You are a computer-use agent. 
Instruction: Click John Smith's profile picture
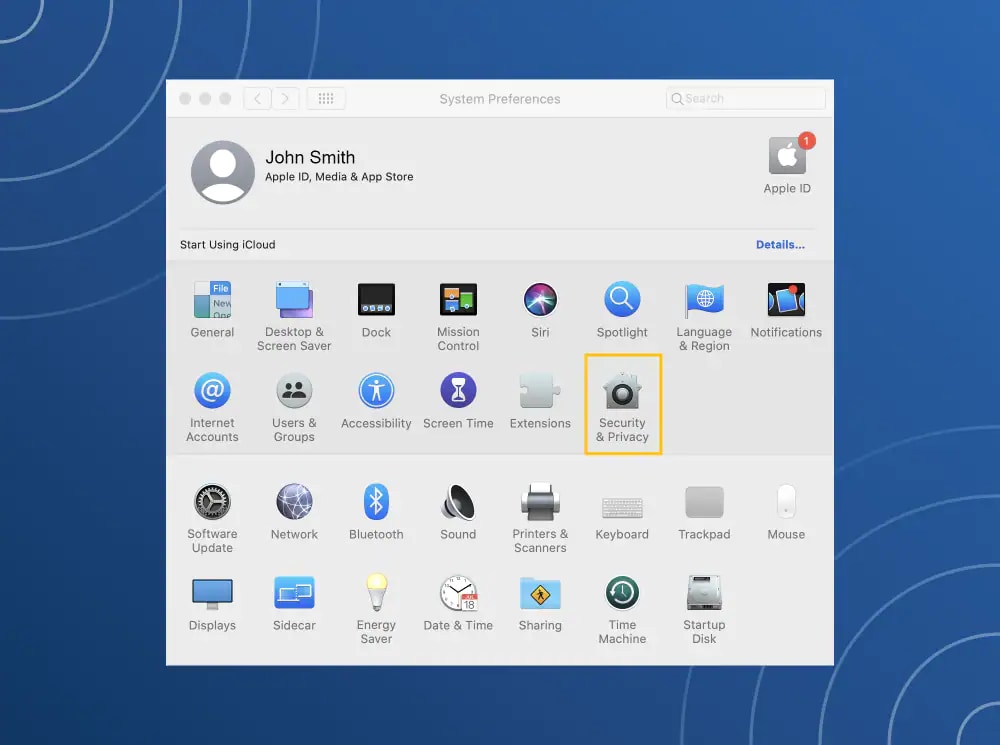[223, 172]
